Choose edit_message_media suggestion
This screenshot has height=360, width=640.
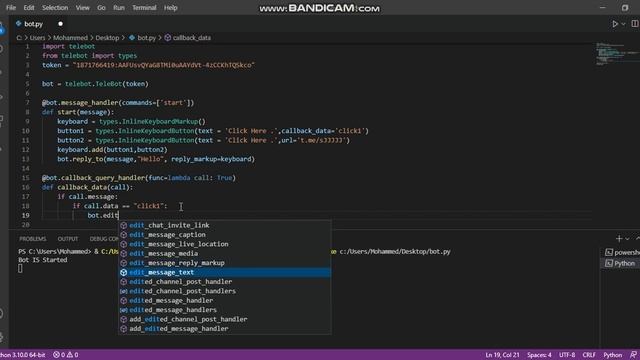pyautogui.click(x=225, y=253)
